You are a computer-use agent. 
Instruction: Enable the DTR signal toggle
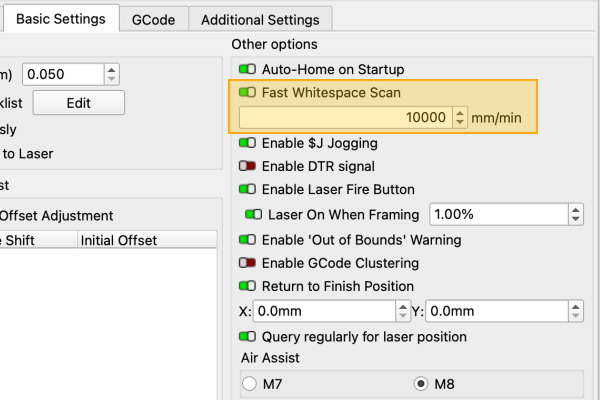click(248, 166)
